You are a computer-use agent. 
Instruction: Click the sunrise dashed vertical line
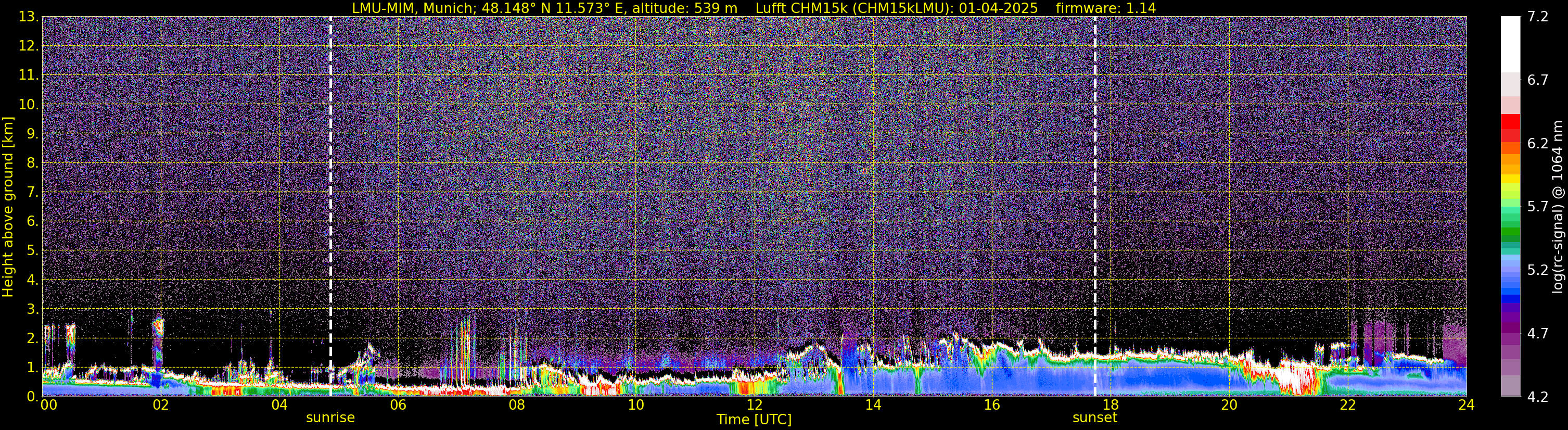[x=330, y=206]
